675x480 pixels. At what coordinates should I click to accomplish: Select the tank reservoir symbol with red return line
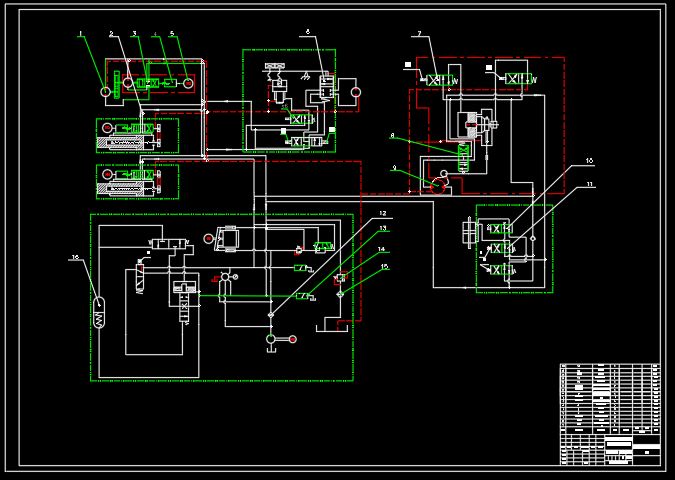[332, 326]
